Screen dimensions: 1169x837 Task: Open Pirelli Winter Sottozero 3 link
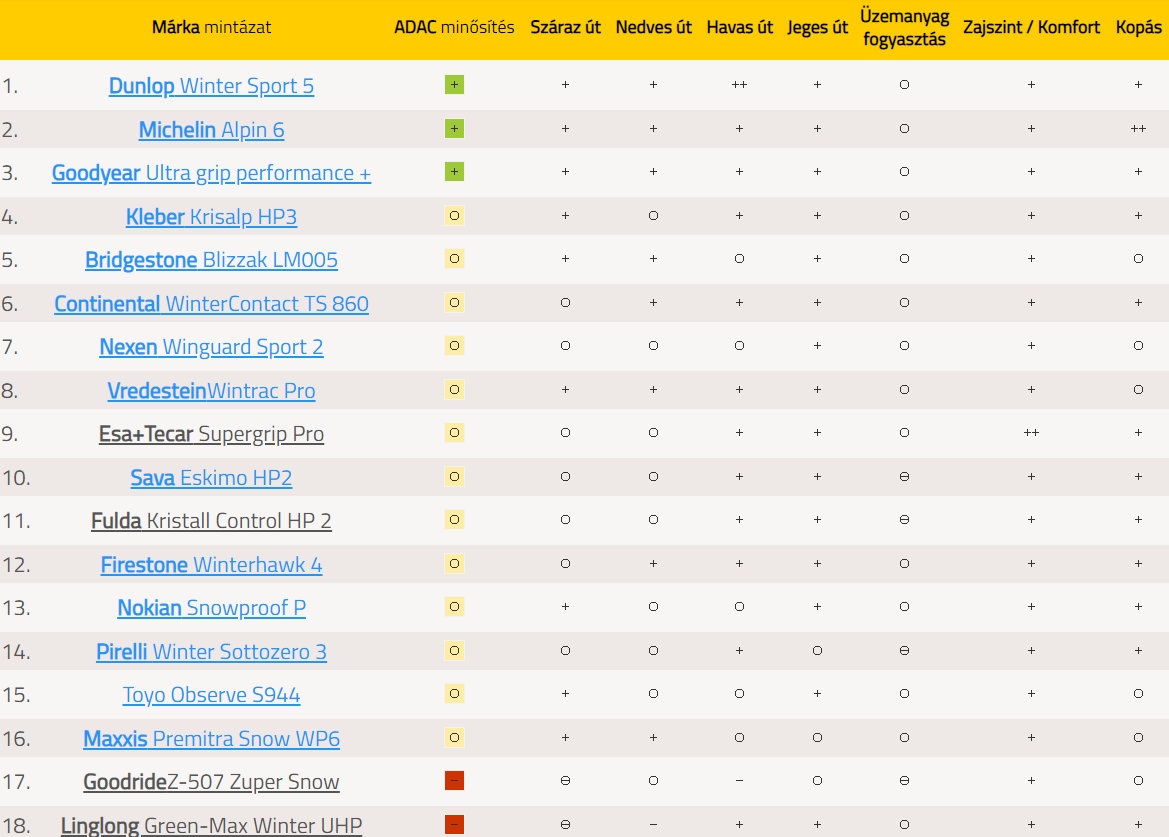tap(211, 652)
